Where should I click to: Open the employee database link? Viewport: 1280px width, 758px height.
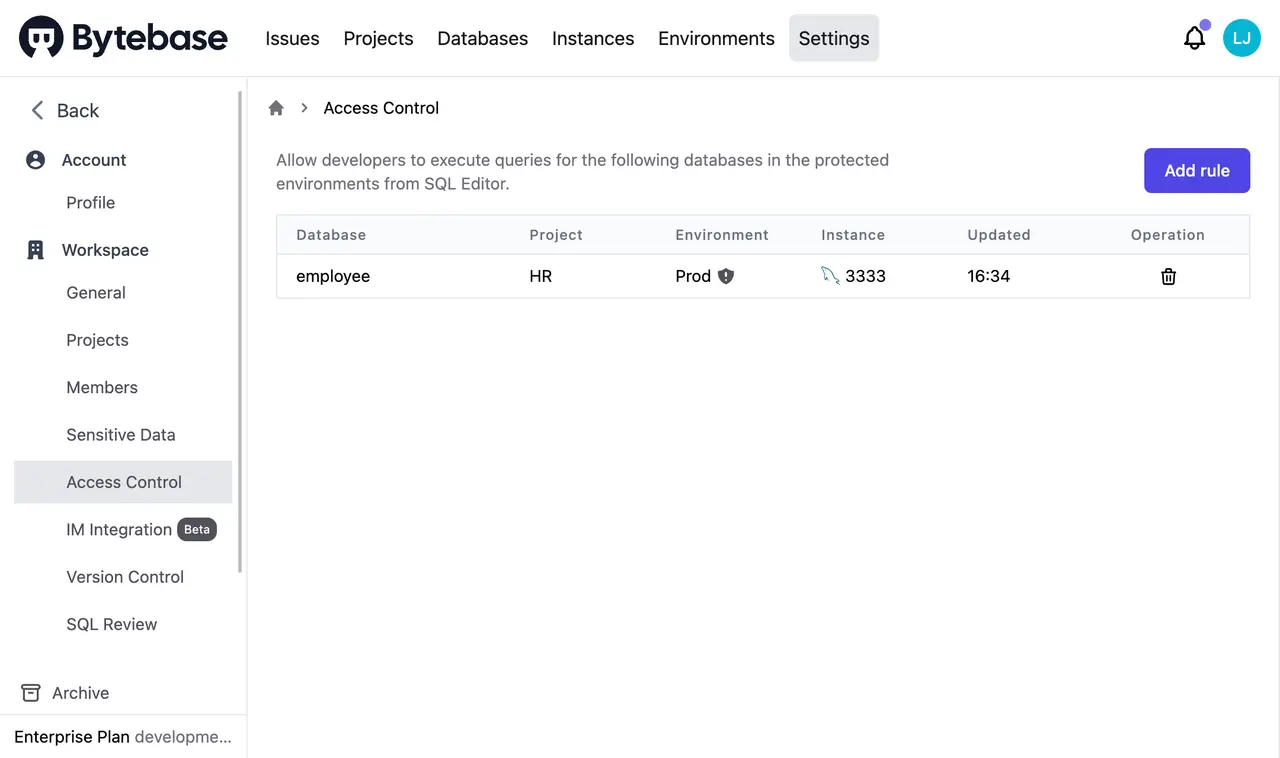(x=333, y=276)
